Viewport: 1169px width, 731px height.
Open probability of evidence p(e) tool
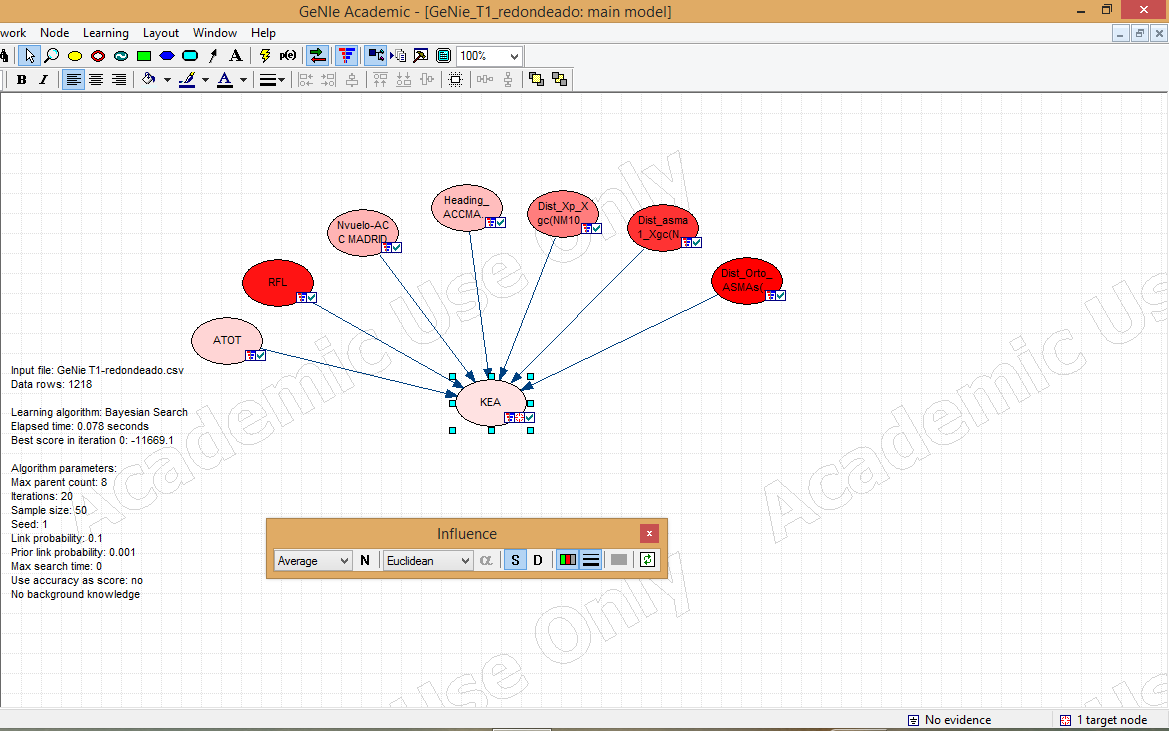pyautogui.click(x=288, y=56)
